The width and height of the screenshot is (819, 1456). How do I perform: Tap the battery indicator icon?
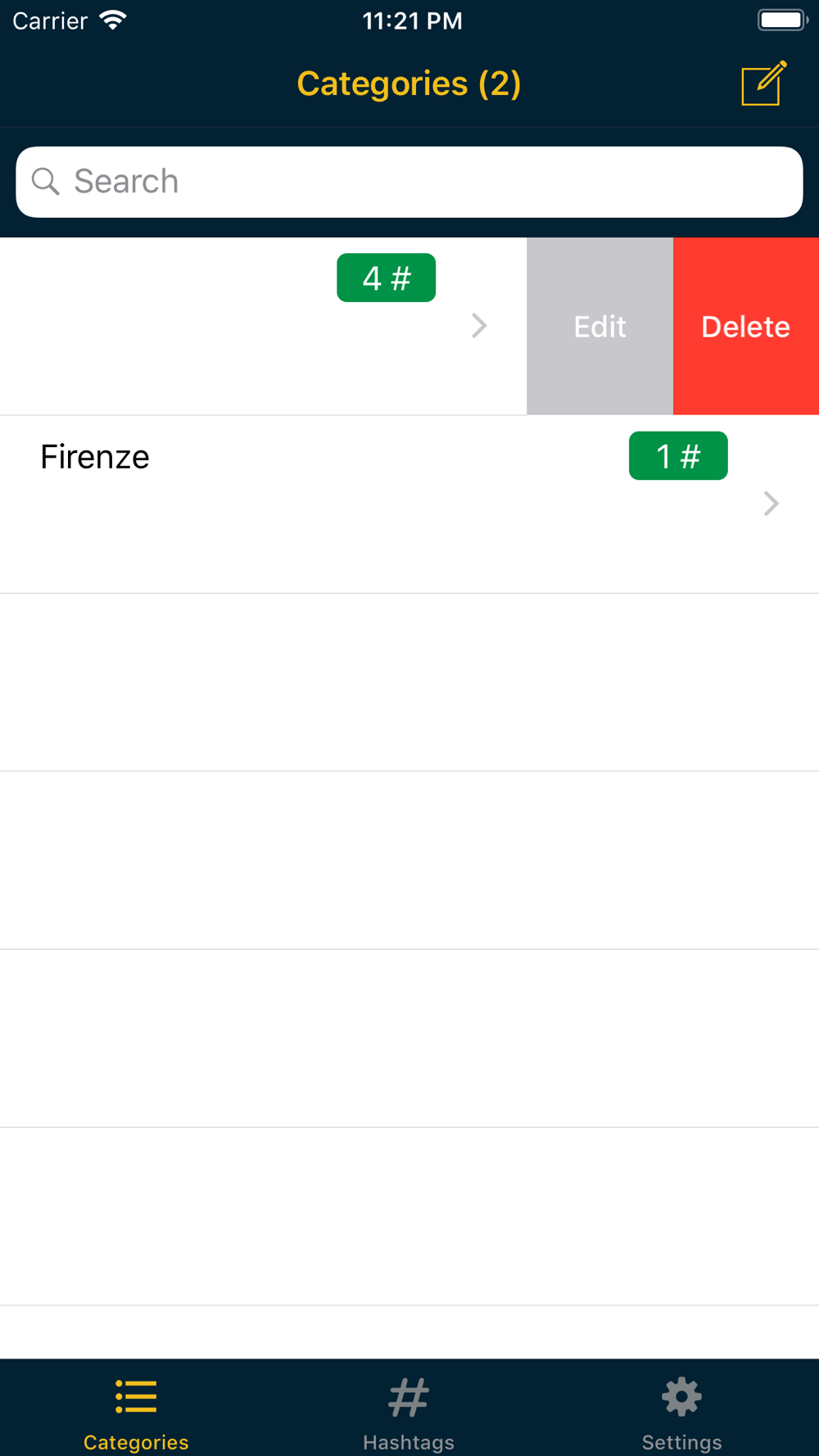(x=782, y=20)
